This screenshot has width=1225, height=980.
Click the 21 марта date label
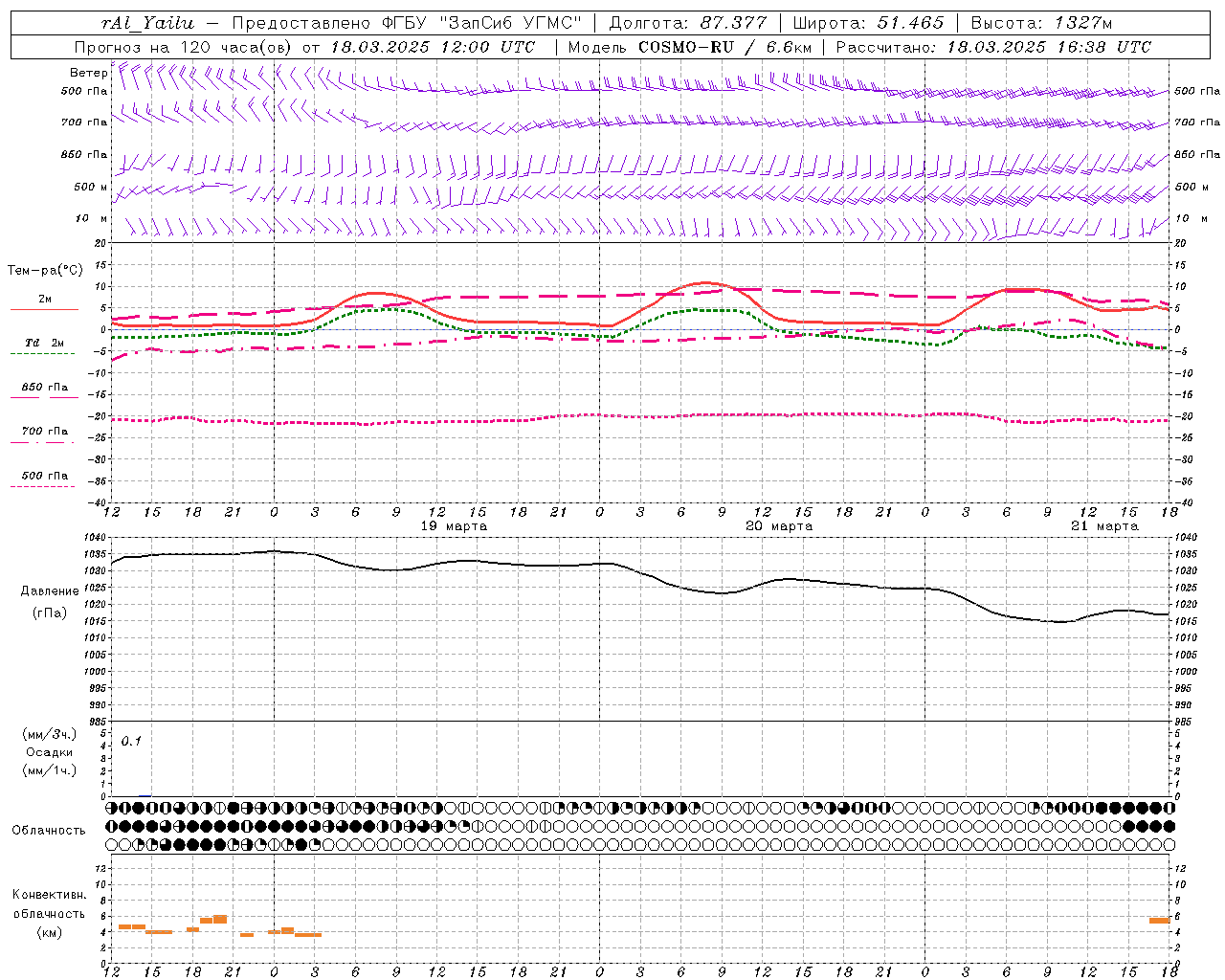1104,526
